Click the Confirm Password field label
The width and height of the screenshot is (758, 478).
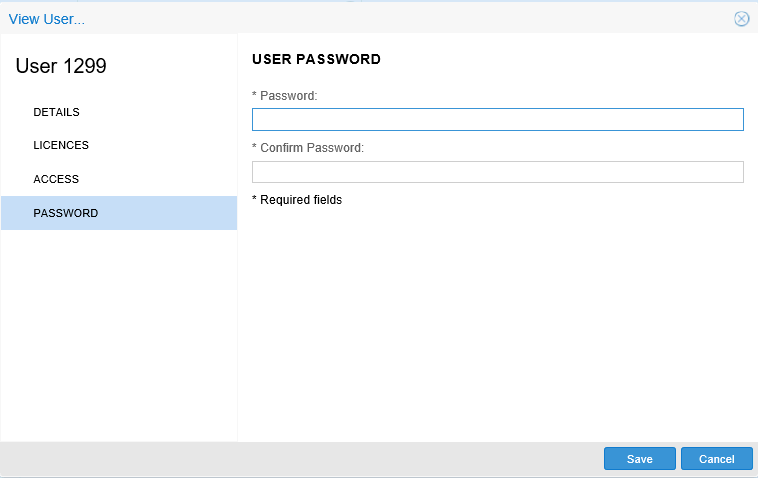(x=311, y=147)
